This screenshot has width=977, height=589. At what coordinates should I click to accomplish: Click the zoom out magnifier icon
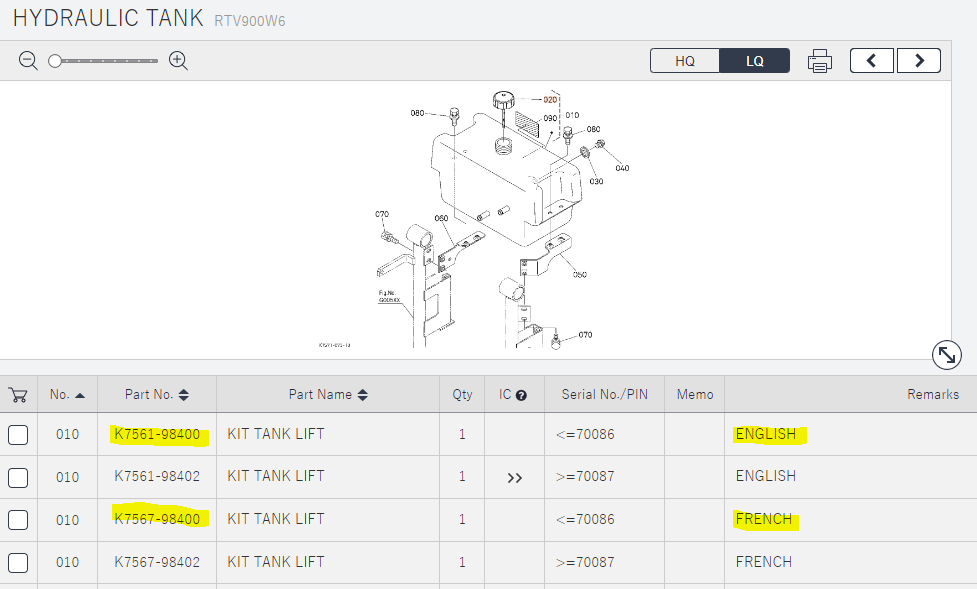[28, 61]
